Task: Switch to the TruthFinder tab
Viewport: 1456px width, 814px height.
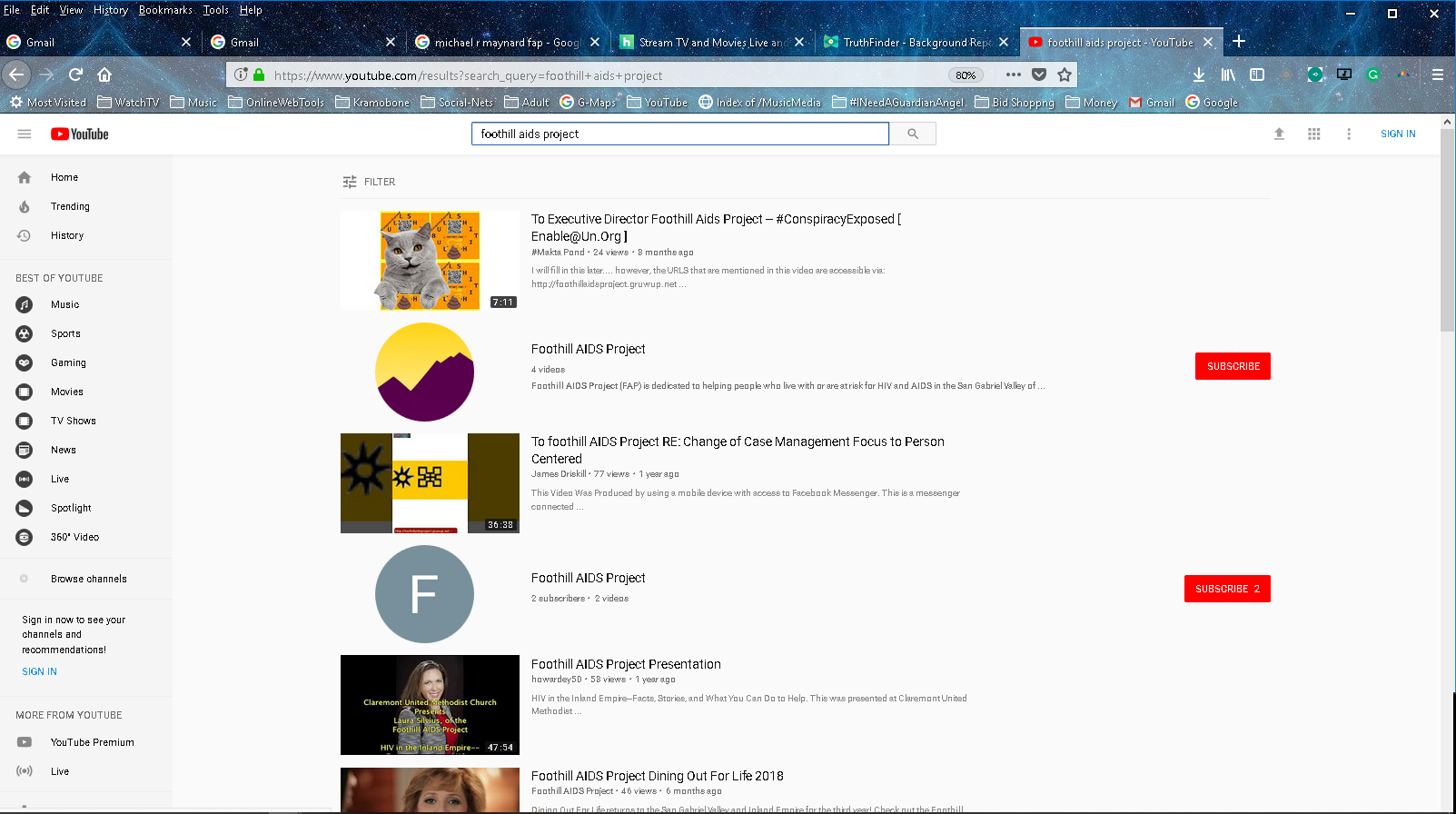Action: coord(916,42)
